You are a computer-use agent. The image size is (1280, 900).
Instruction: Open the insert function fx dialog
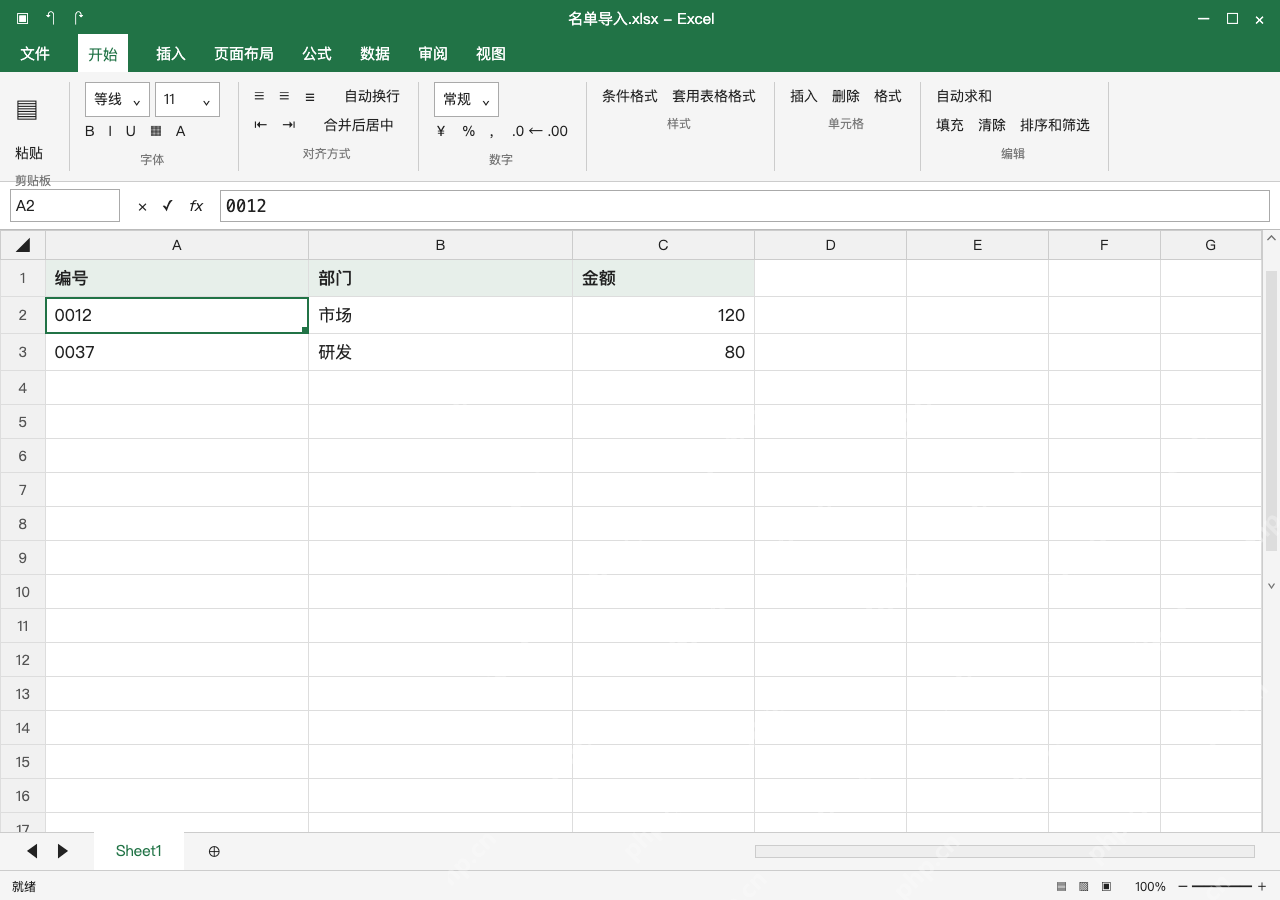(x=196, y=206)
